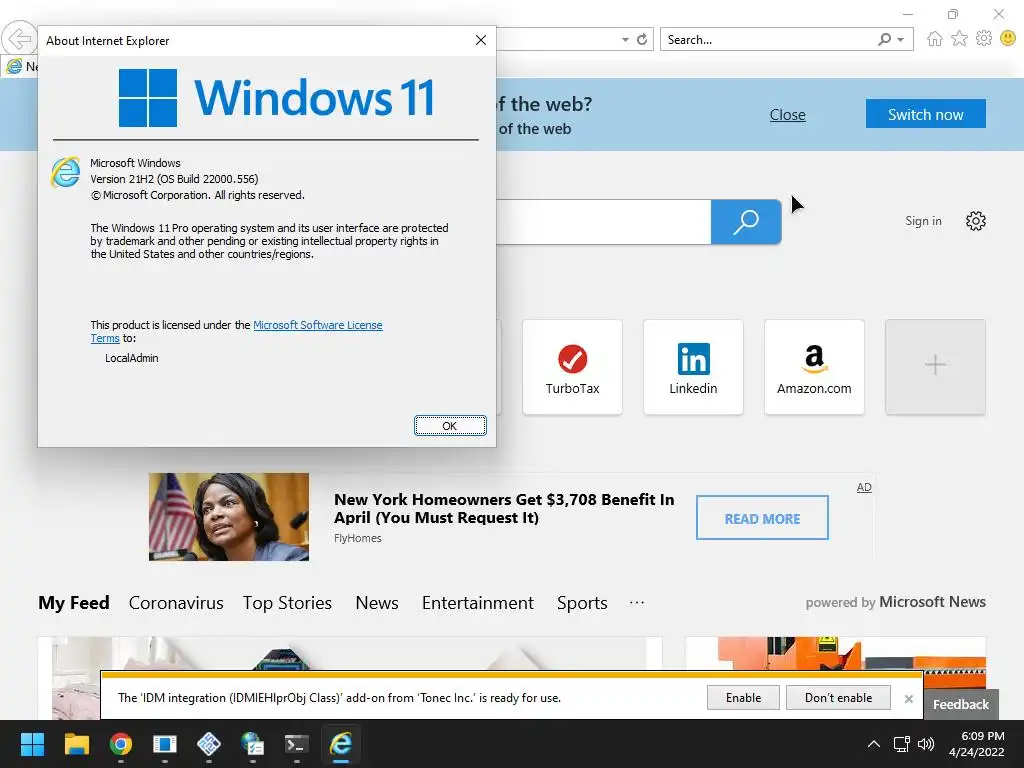This screenshot has height=768, width=1024.
Task: Click the network tray icon
Action: click(x=901, y=744)
